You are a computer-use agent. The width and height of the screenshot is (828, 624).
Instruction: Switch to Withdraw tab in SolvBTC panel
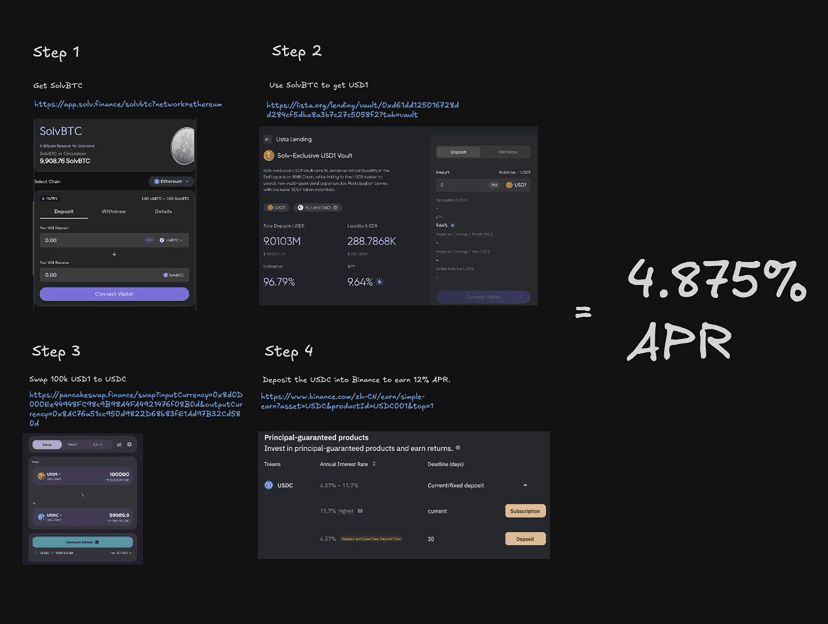click(x=114, y=212)
